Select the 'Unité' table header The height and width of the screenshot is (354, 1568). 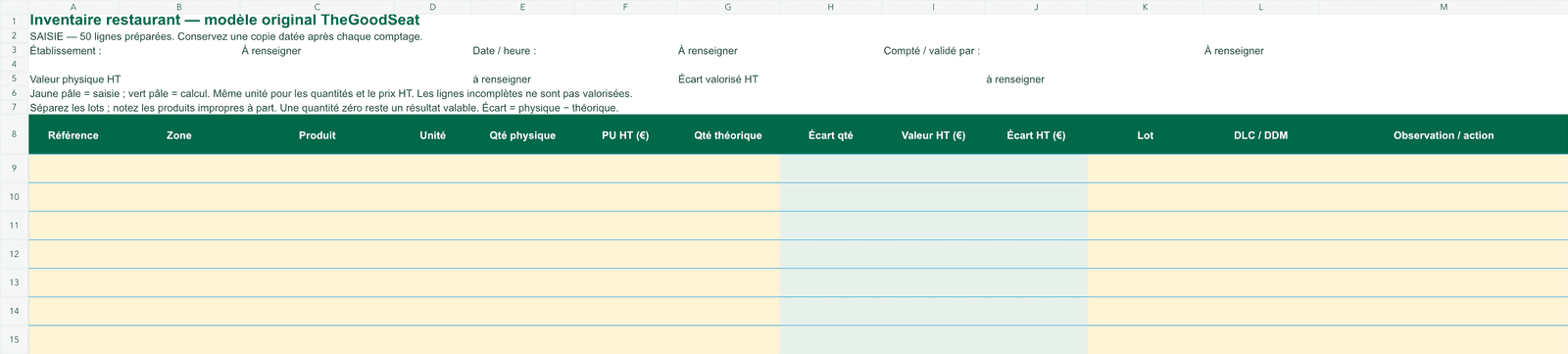click(433, 135)
